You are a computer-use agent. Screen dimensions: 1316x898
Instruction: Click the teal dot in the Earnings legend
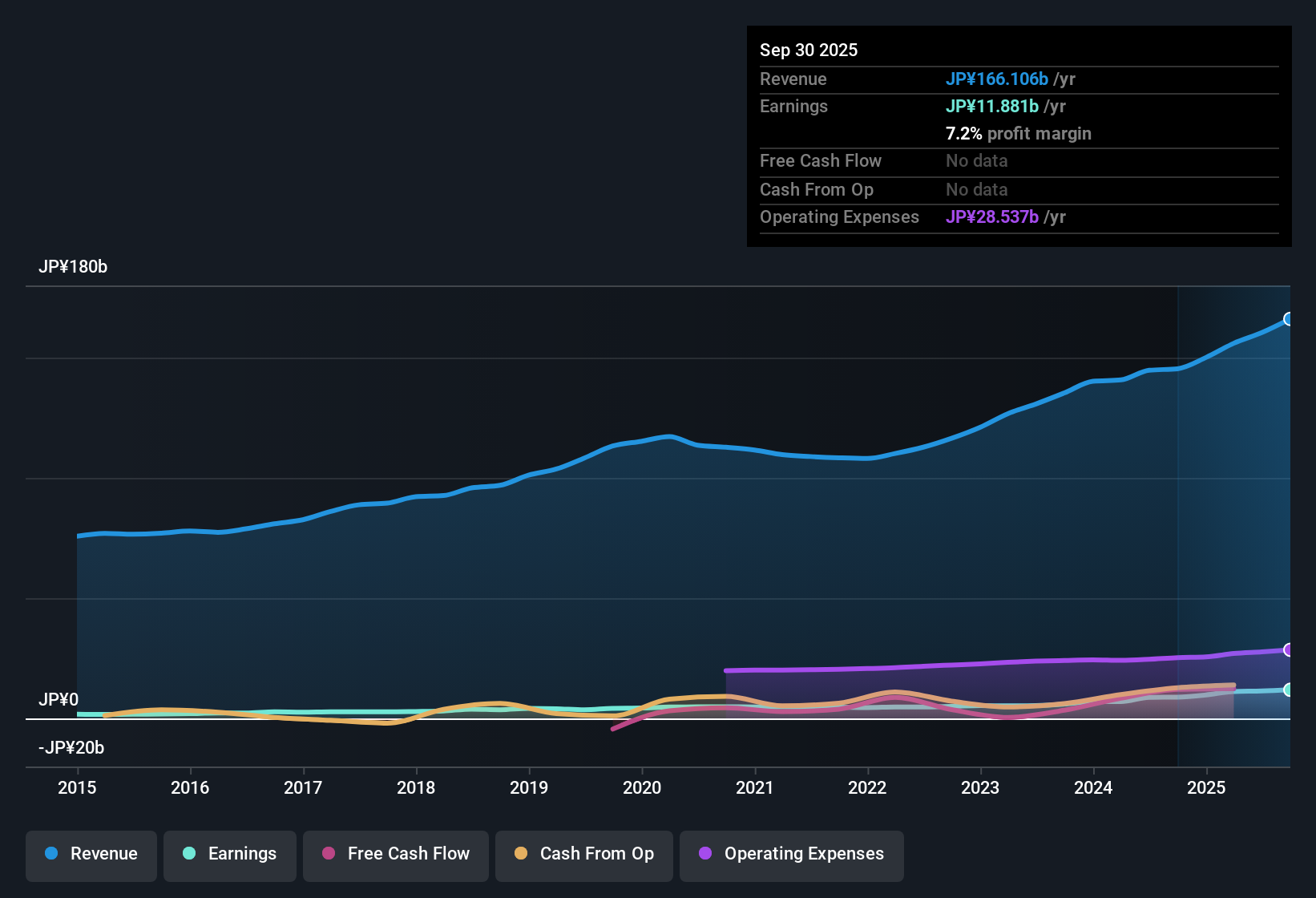pos(189,854)
